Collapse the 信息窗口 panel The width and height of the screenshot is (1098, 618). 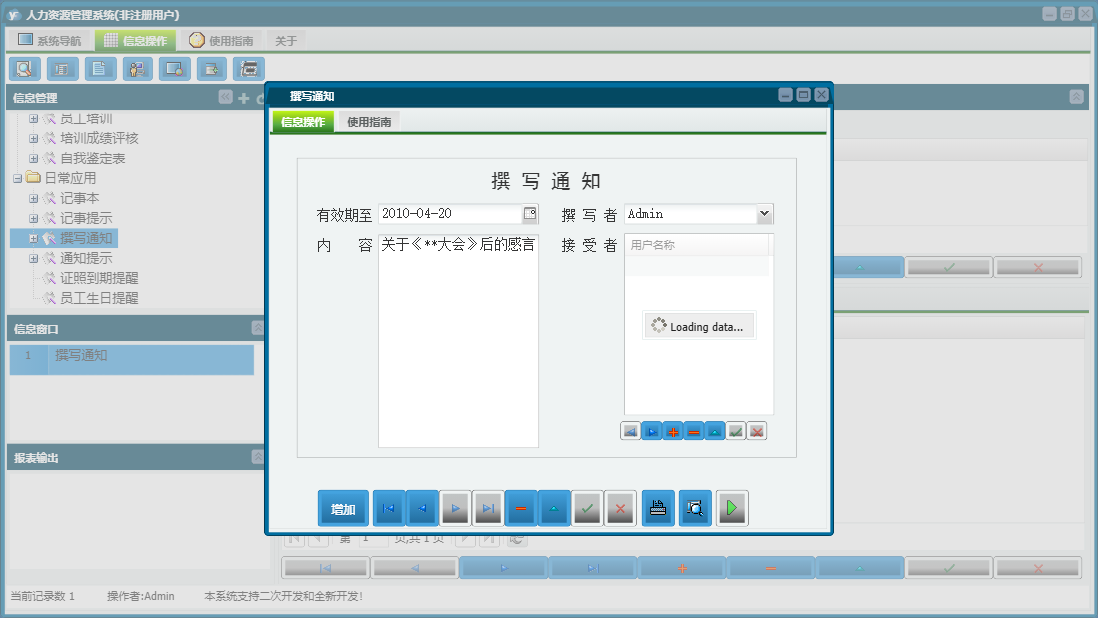click(258, 328)
